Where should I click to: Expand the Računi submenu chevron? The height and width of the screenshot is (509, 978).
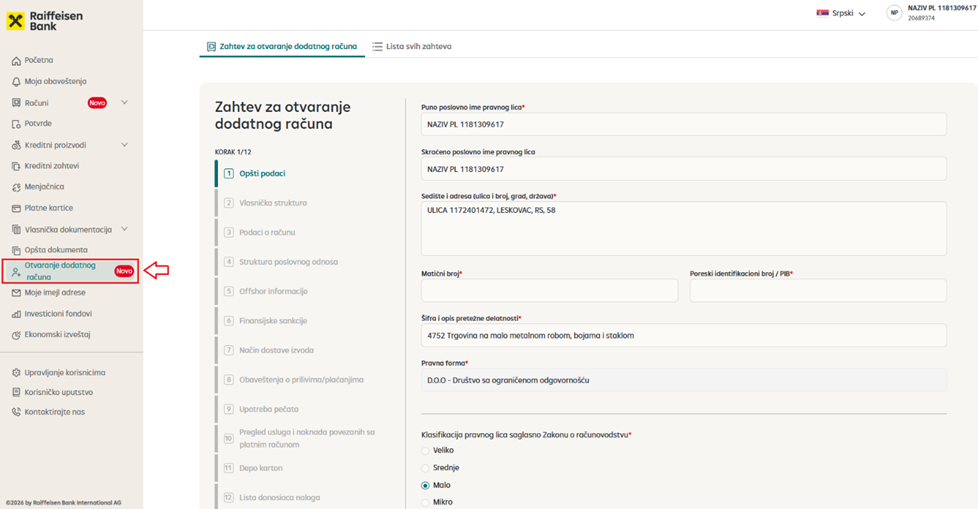pos(124,102)
